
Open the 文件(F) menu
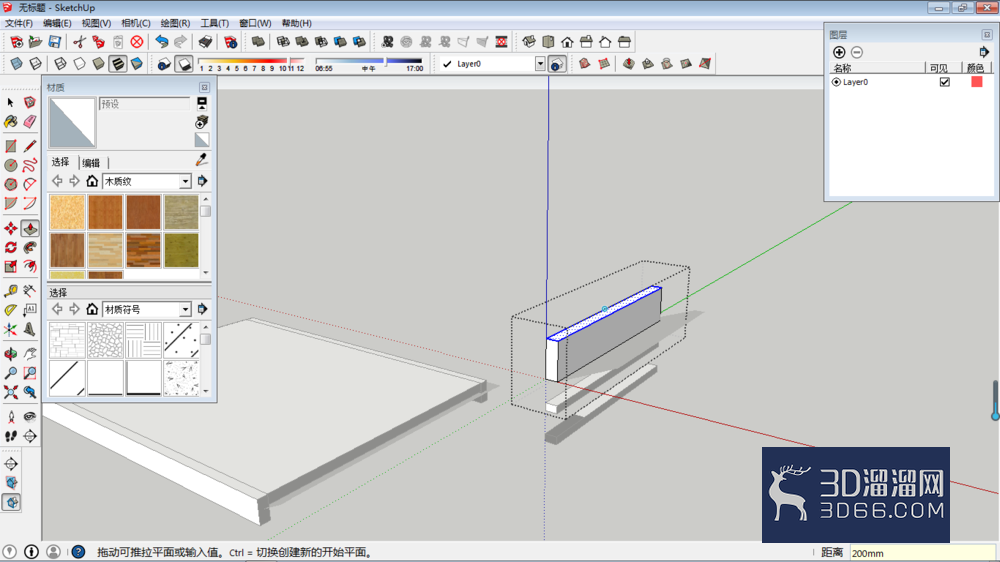(18, 23)
